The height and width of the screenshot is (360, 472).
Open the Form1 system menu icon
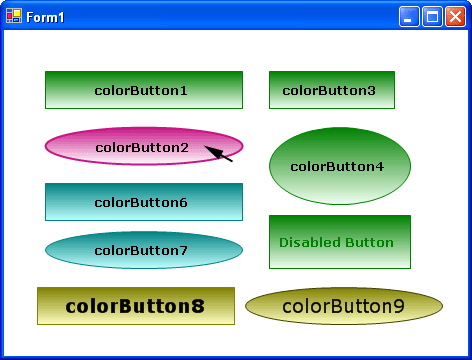pyautogui.click(x=14, y=16)
